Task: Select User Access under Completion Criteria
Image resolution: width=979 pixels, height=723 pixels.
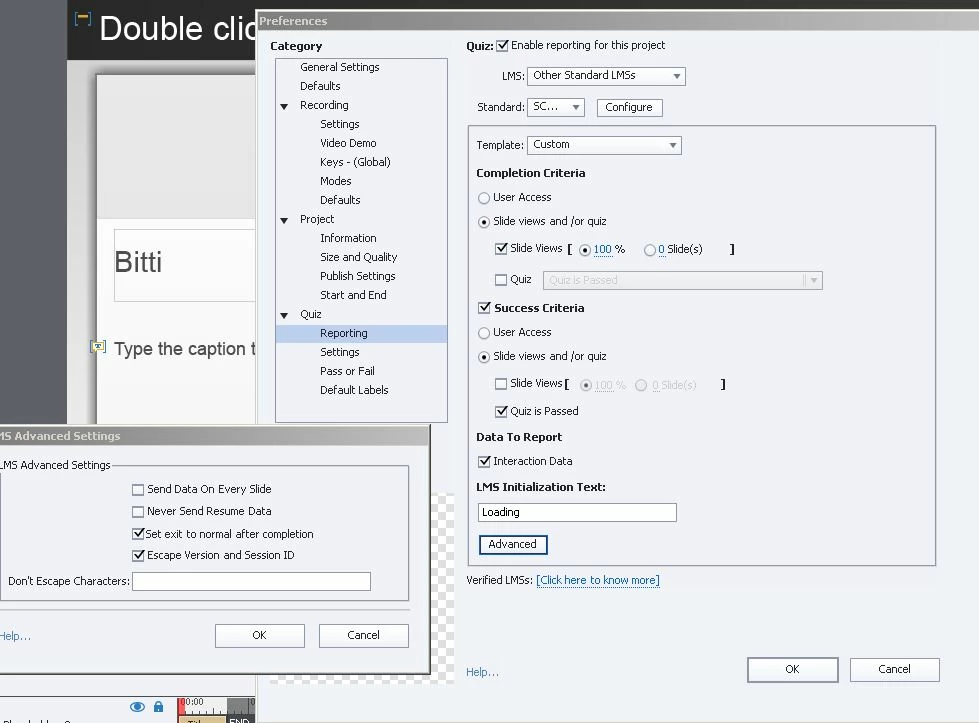Action: click(x=484, y=198)
